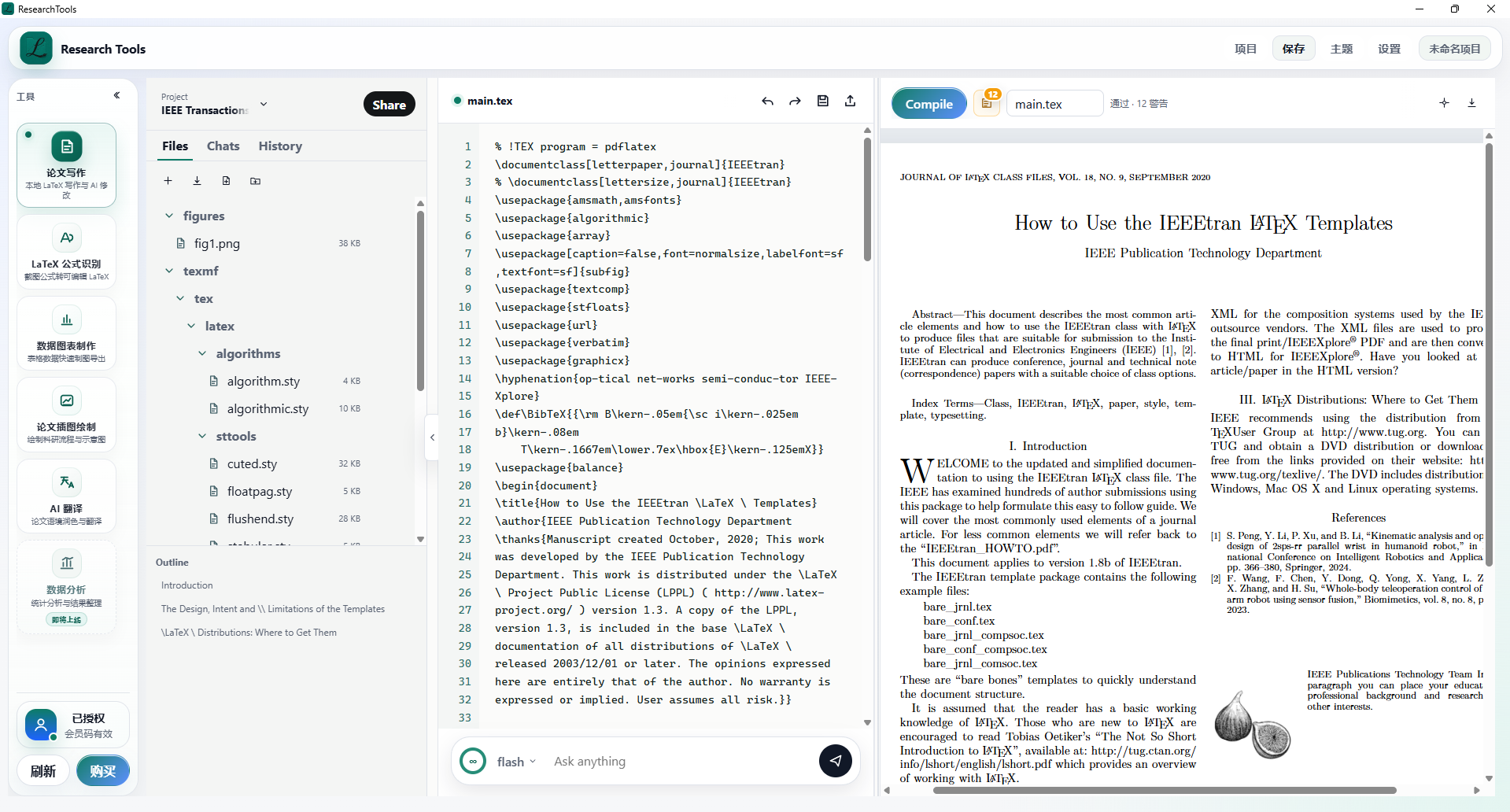The image size is (1510, 812).
Task: Click the 保存 save button
Action: 1294,49
